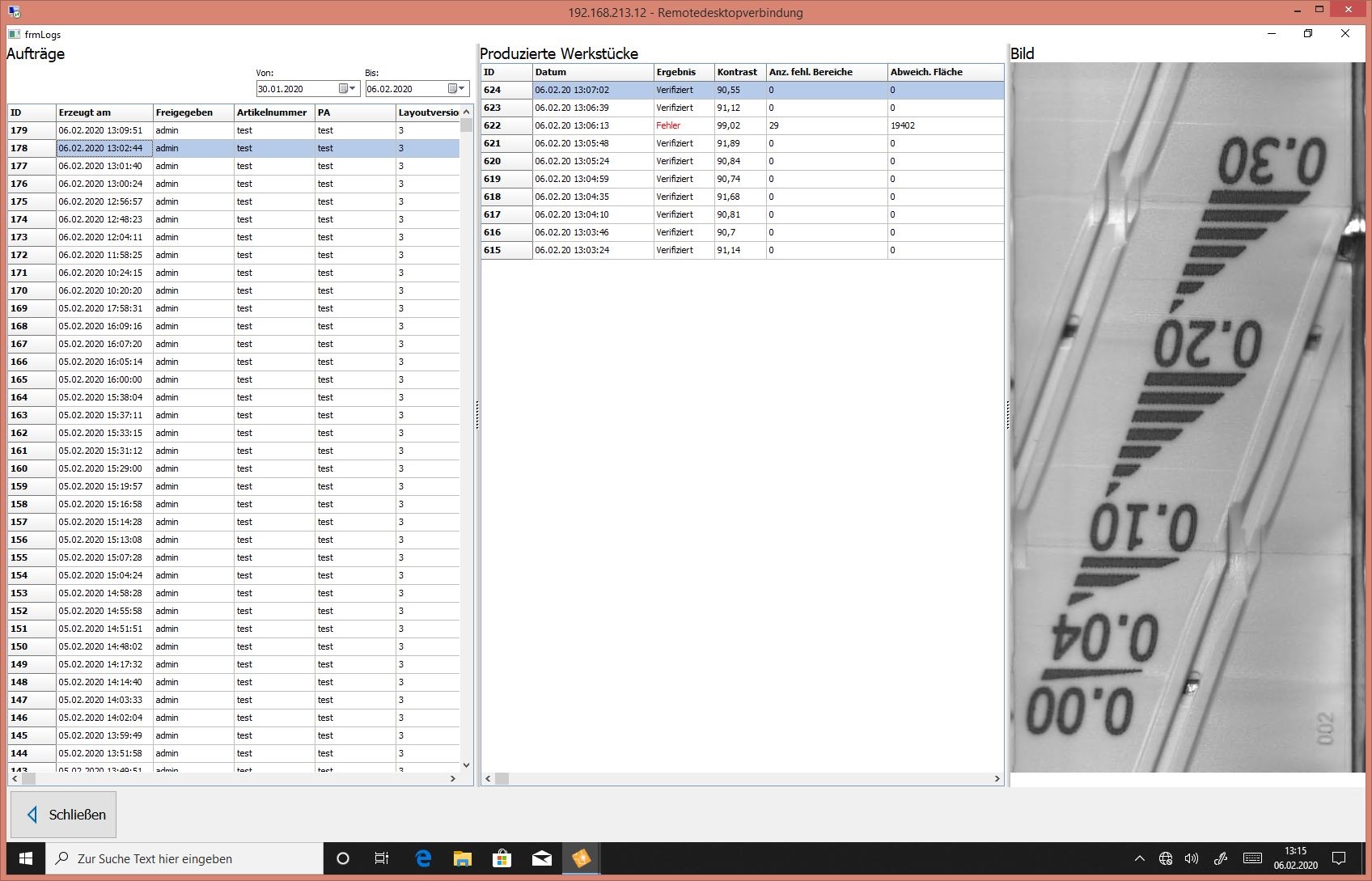
Task: Open Cortana circle icon in taskbar
Action: point(343,858)
